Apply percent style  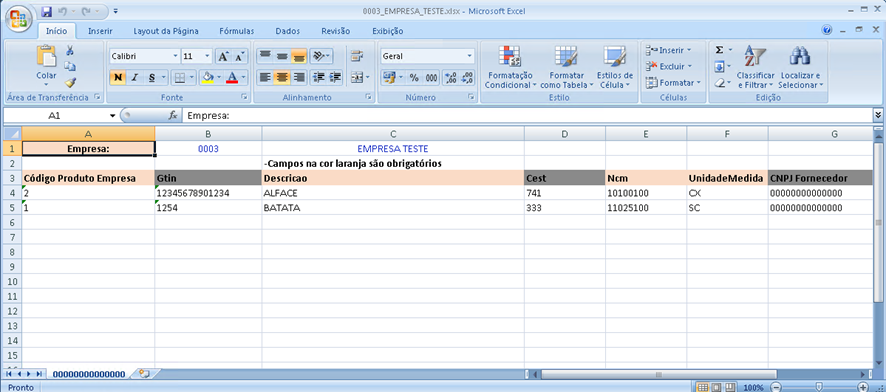(414, 77)
